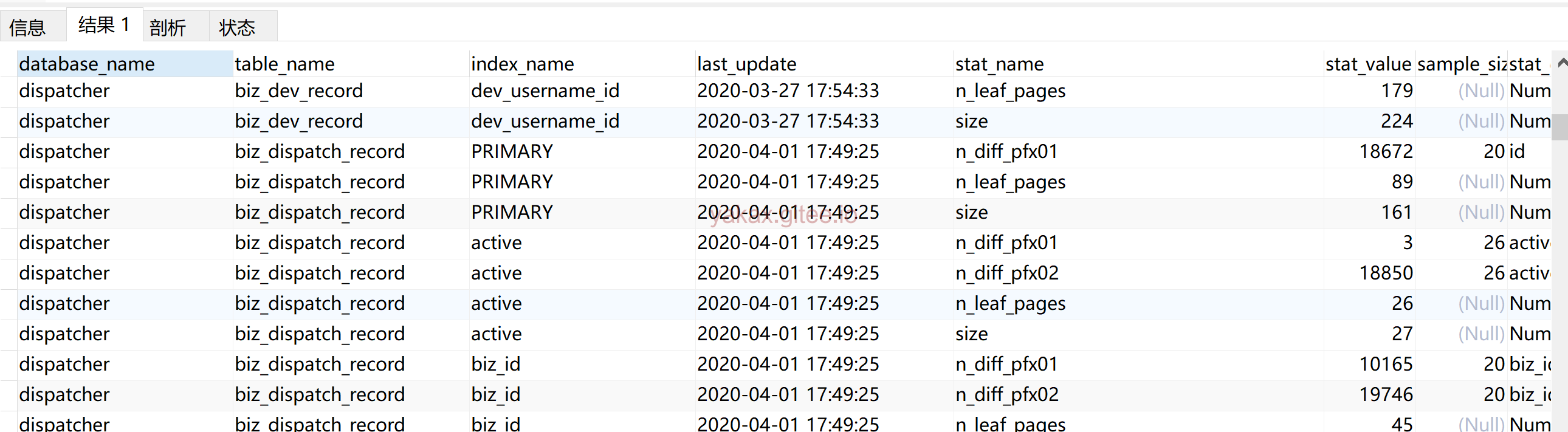Click the vertical scrollbar thumb
The height and width of the screenshot is (432, 1568).
click(x=1560, y=127)
